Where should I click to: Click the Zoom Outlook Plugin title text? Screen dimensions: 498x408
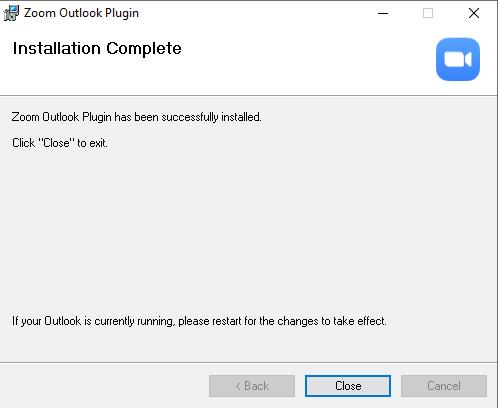click(x=81, y=13)
